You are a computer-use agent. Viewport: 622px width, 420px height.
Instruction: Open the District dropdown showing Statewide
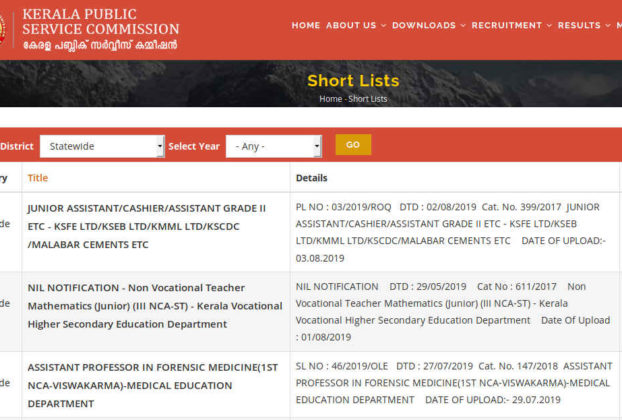tap(102, 146)
